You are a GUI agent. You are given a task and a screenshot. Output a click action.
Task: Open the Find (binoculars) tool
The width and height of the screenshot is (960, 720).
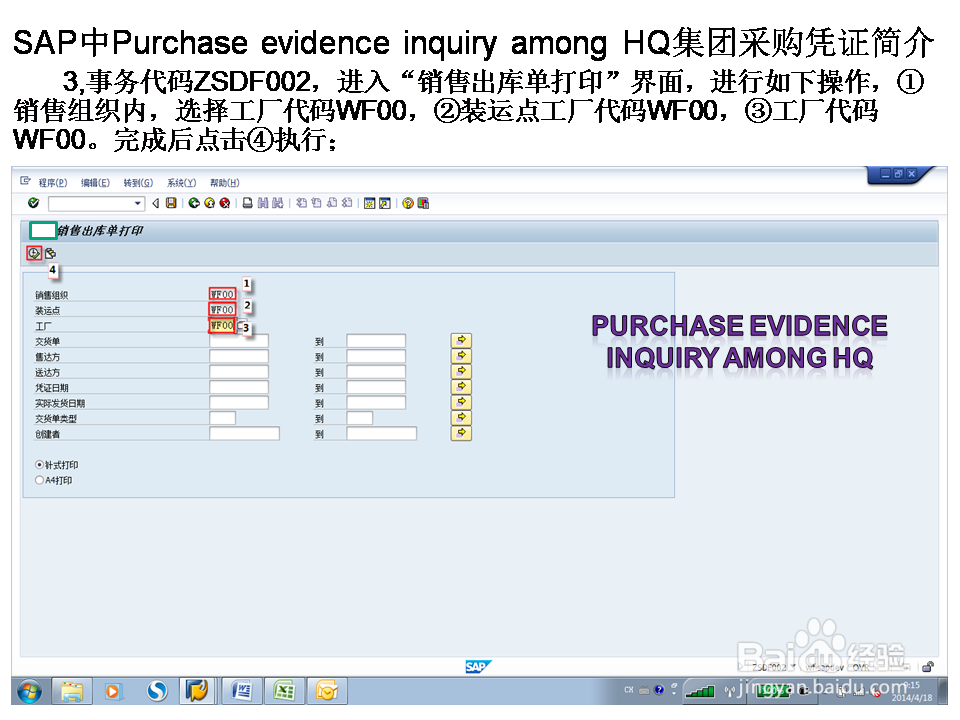(264, 203)
